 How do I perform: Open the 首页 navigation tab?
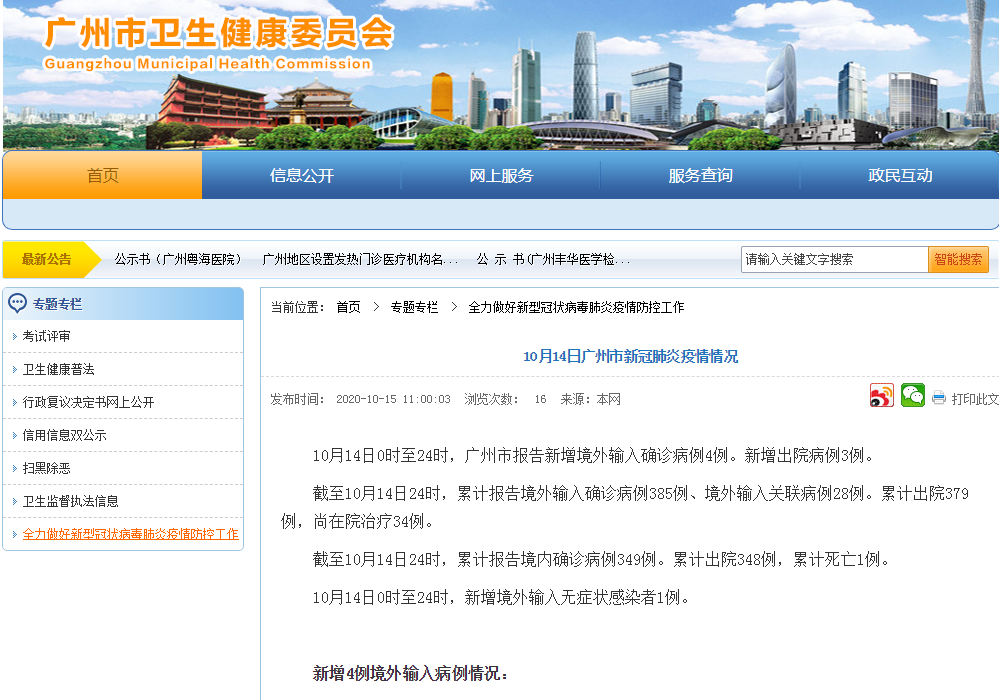click(x=103, y=175)
